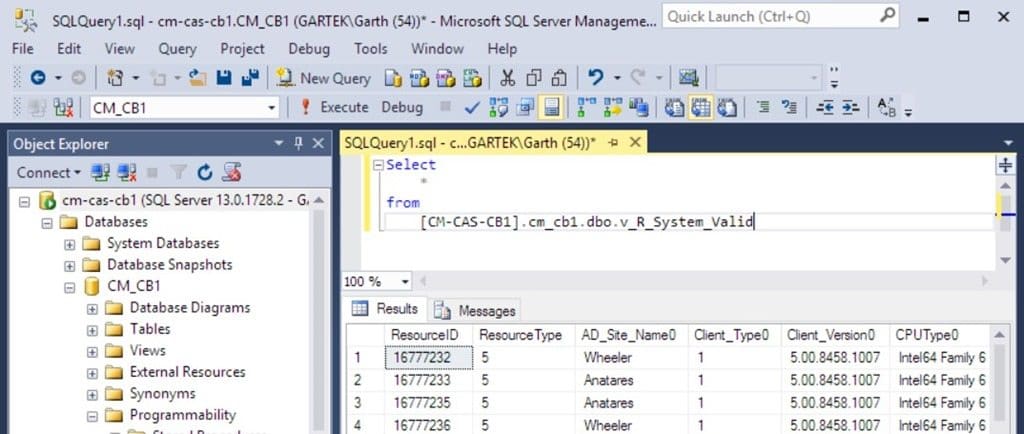Toggle Include Client Statistics button
Image resolution: width=1024 pixels, height=434 pixels.
[x=639, y=108]
